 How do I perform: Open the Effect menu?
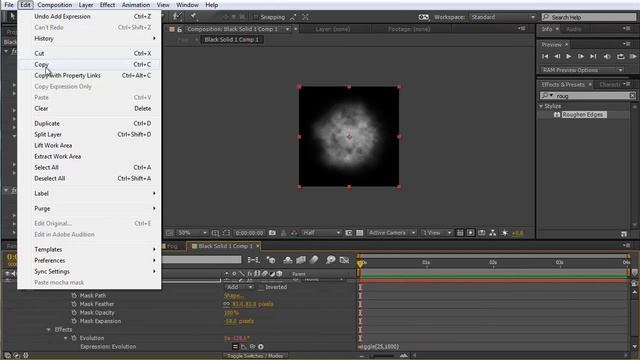click(x=107, y=5)
